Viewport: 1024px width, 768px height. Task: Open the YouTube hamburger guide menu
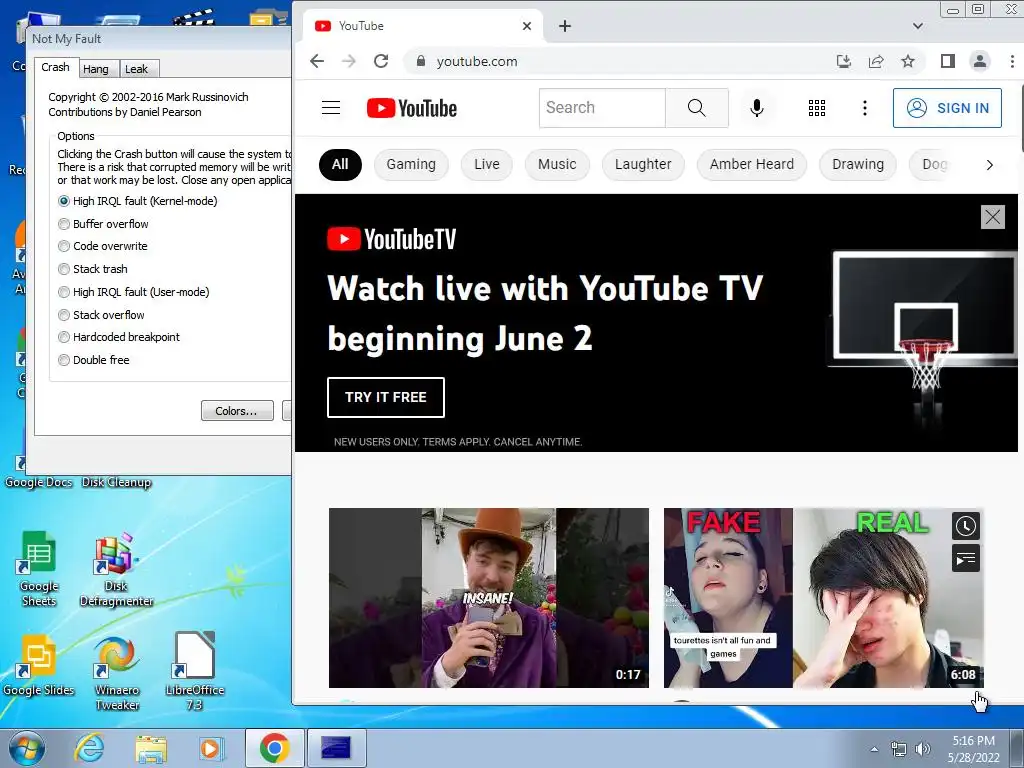coord(331,108)
